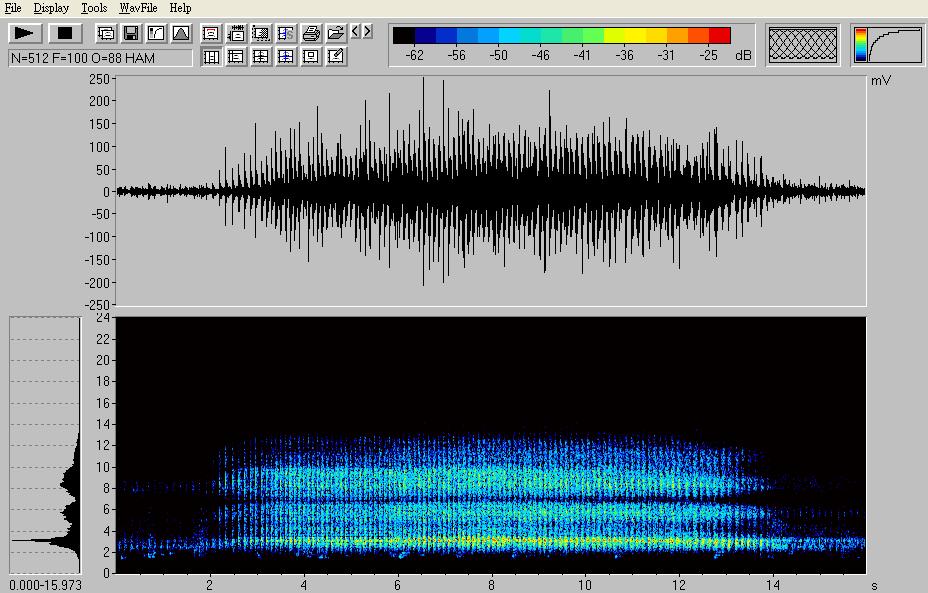Open the File menu
The height and width of the screenshot is (593, 928).
pos(13,8)
